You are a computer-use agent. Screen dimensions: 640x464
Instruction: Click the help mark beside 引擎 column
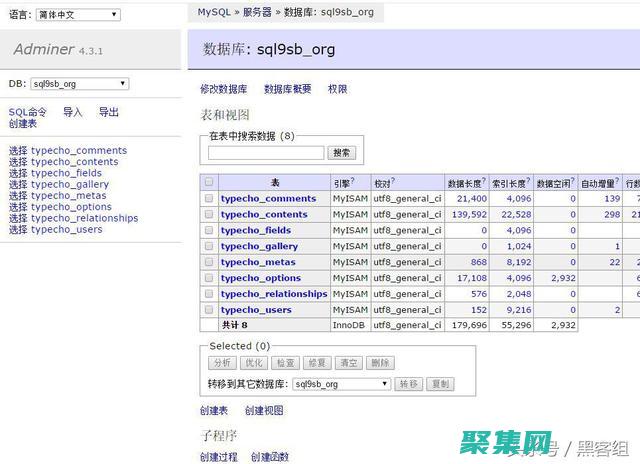354,181
